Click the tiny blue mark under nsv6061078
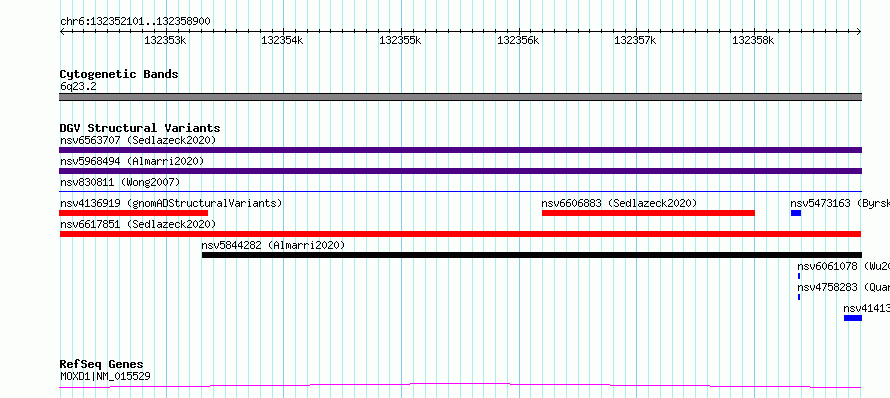Viewport: 890px width, 398px height. tap(799, 276)
